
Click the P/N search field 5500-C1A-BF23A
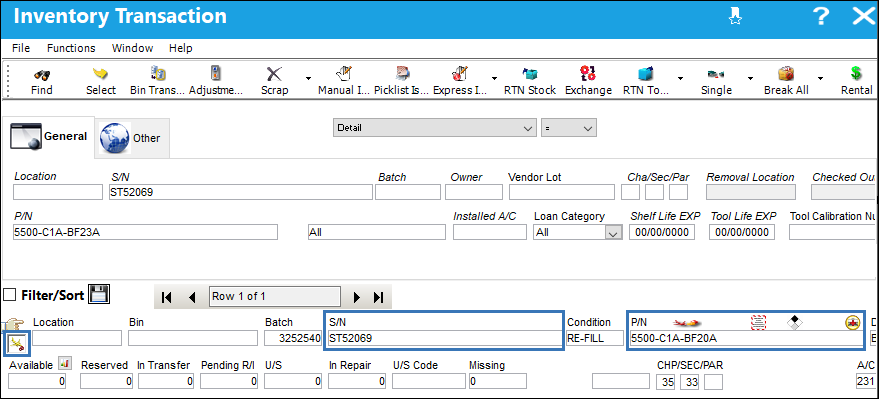[145, 232]
